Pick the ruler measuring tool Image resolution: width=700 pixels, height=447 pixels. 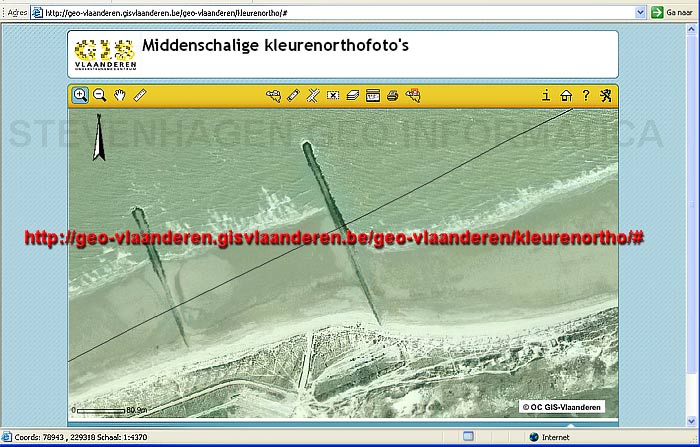(140, 95)
